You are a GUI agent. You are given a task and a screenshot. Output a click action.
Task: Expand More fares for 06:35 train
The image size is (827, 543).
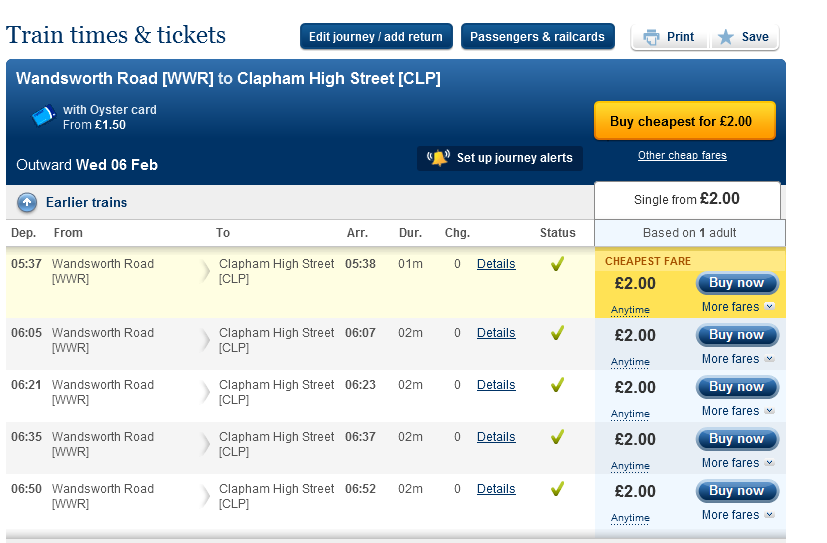[x=738, y=463]
